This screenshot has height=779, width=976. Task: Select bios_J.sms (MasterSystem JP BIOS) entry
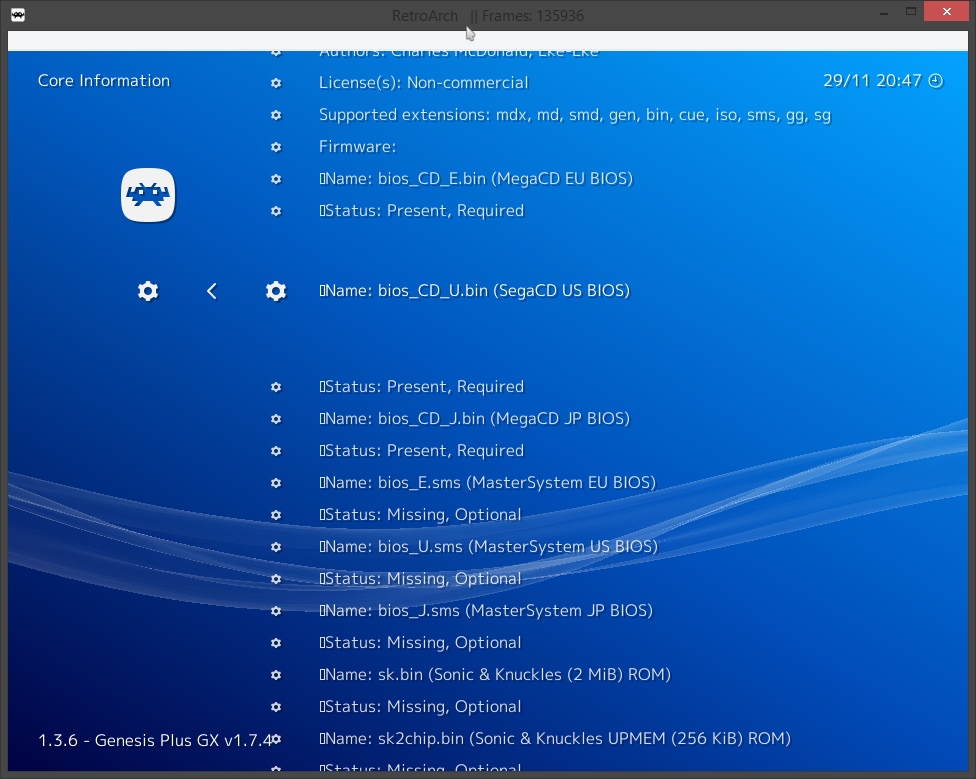click(x=486, y=611)
